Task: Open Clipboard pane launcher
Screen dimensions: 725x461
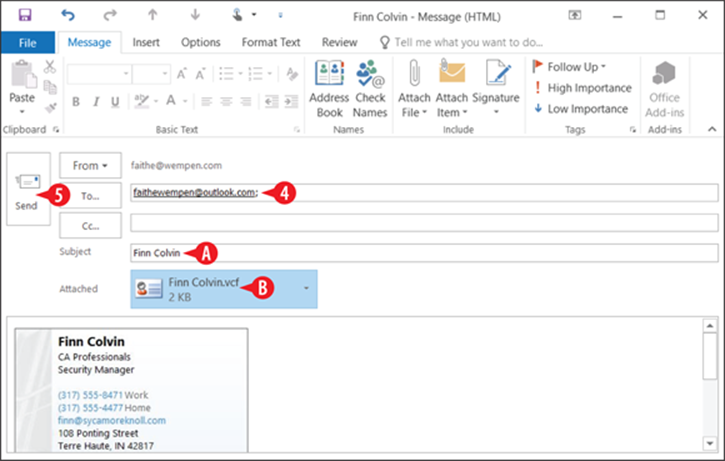Action: (x=56, y=130)
